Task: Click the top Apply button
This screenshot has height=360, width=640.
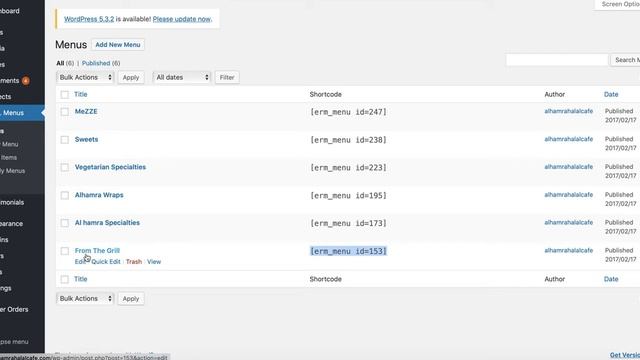Action: pos(131,77)
